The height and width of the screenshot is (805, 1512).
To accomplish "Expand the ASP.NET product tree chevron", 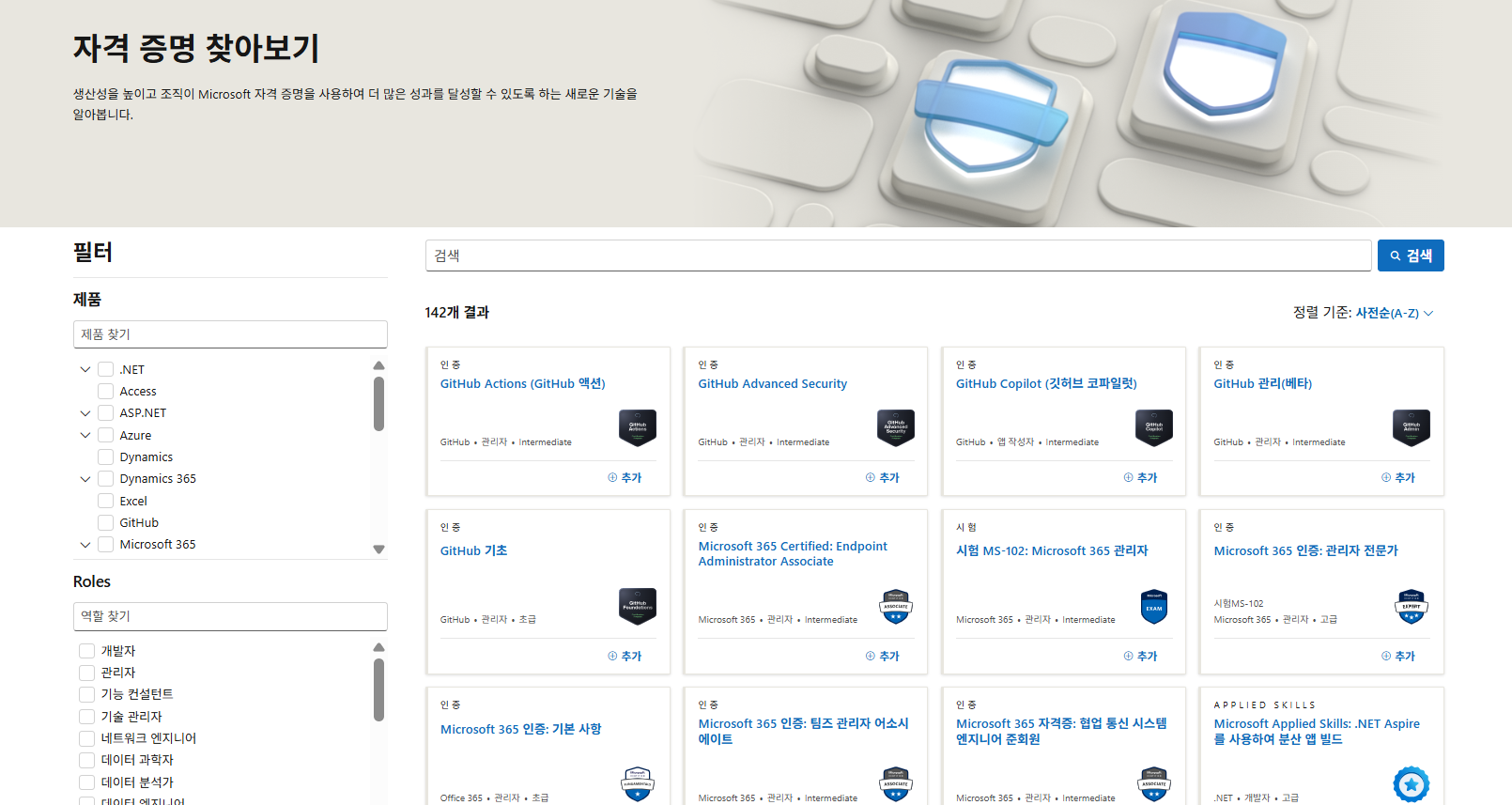I will (x=85, y=412).
